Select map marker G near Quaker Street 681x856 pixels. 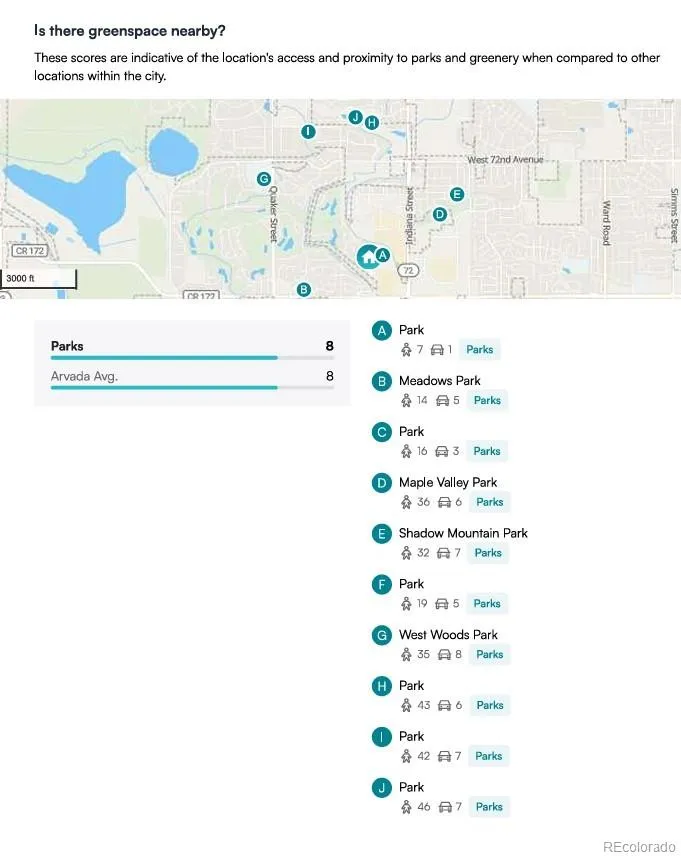pos(264,179)
